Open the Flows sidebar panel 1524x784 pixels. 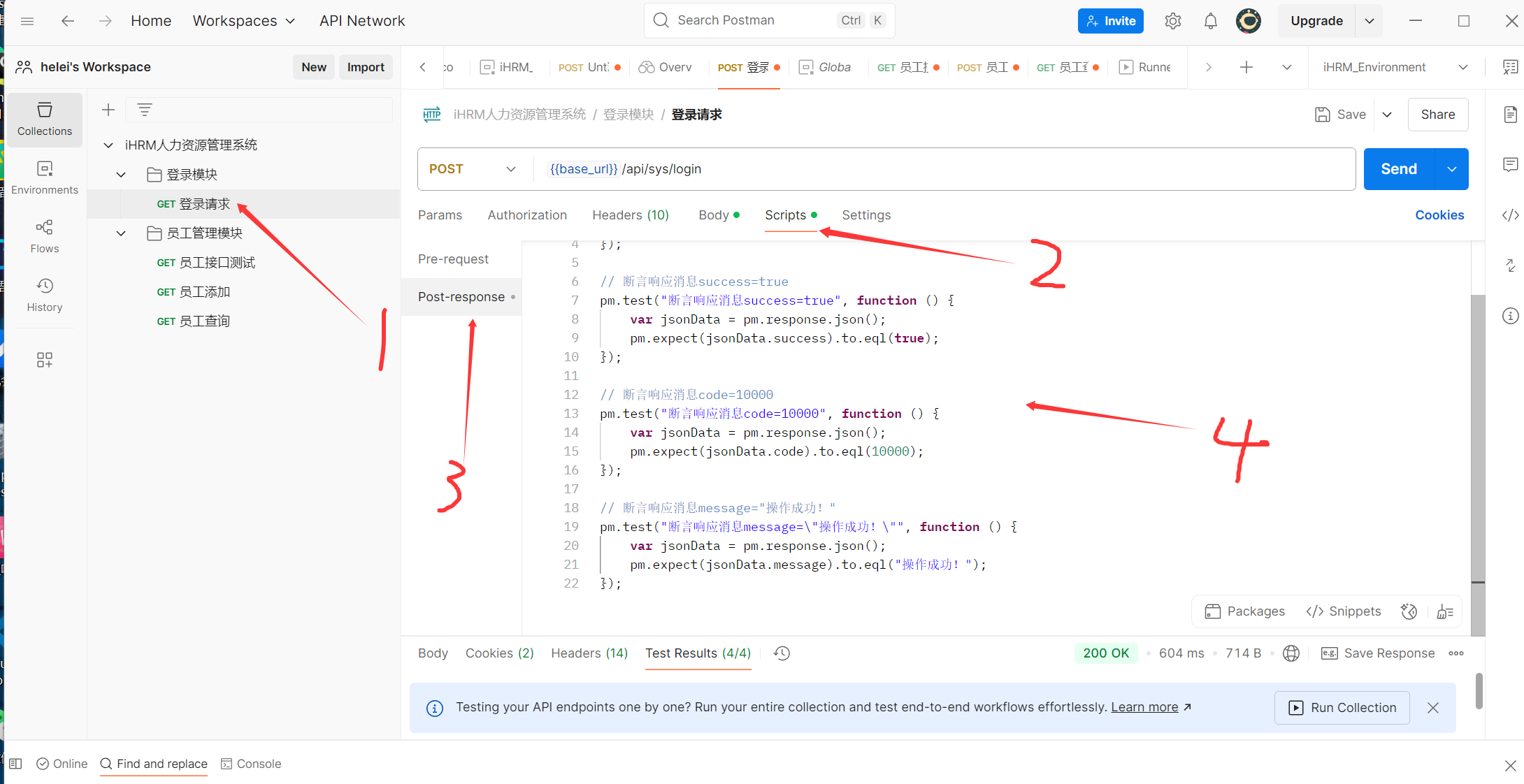[45, 236]
